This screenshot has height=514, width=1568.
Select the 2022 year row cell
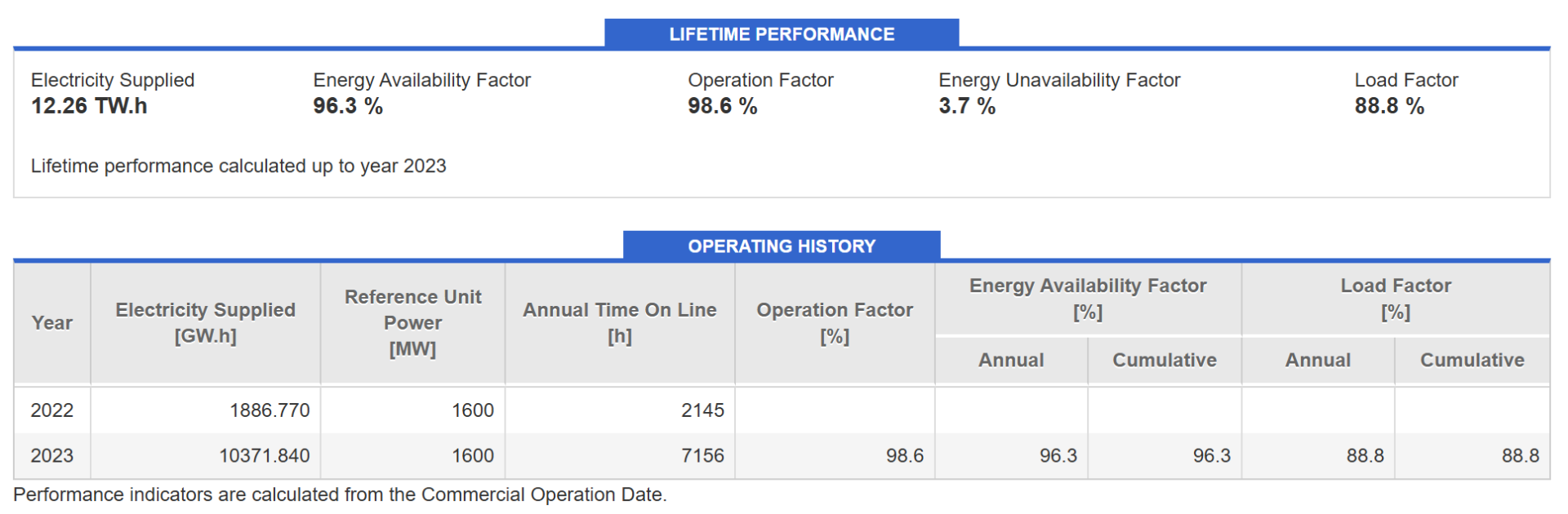(x=52, y=410)
